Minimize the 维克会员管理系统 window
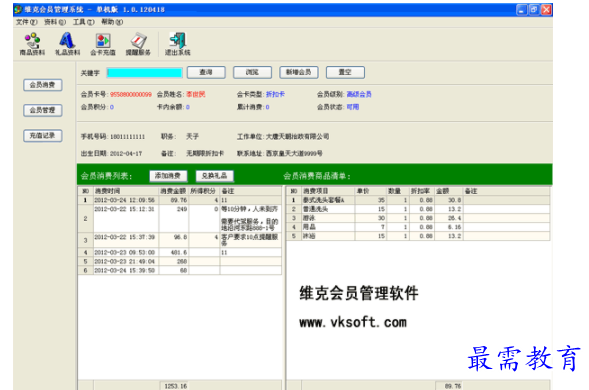The height and width of the screenshot is (390, 589). click(x=521, y=10)
